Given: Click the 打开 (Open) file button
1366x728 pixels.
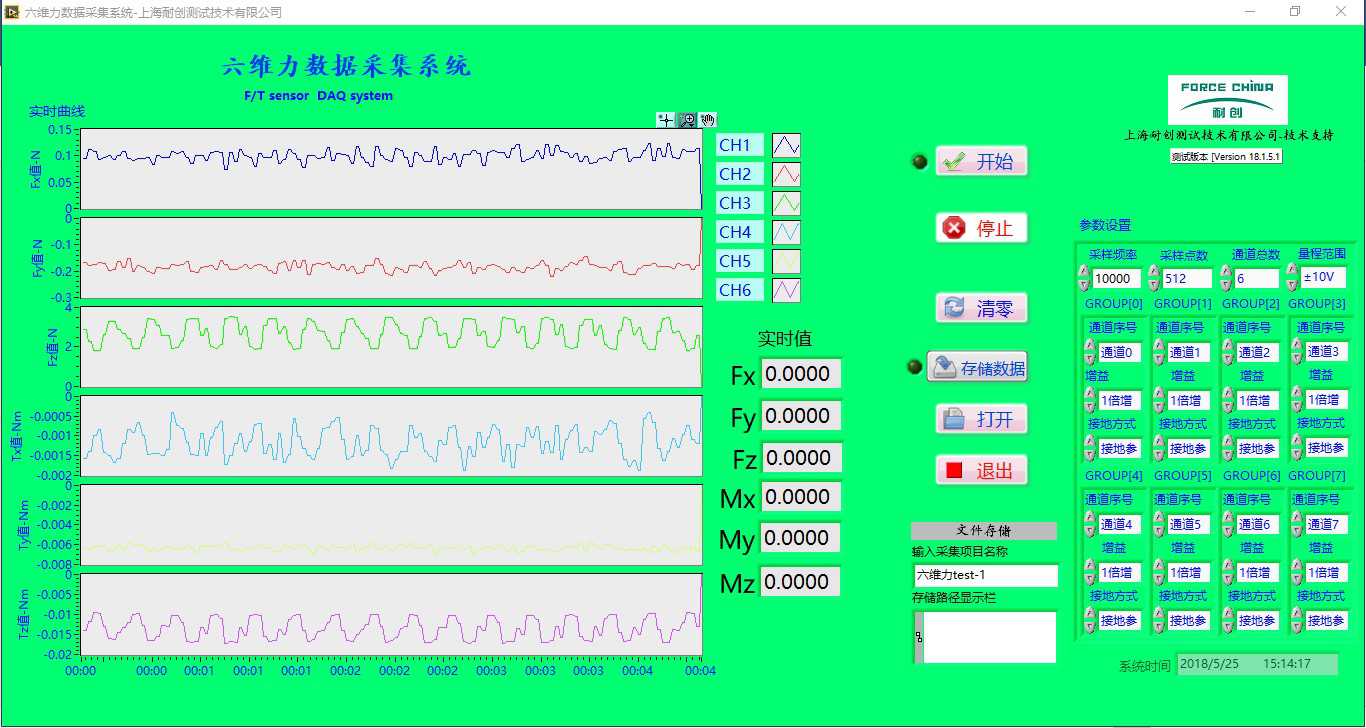Looking at the screenshot, I should 981,419.
